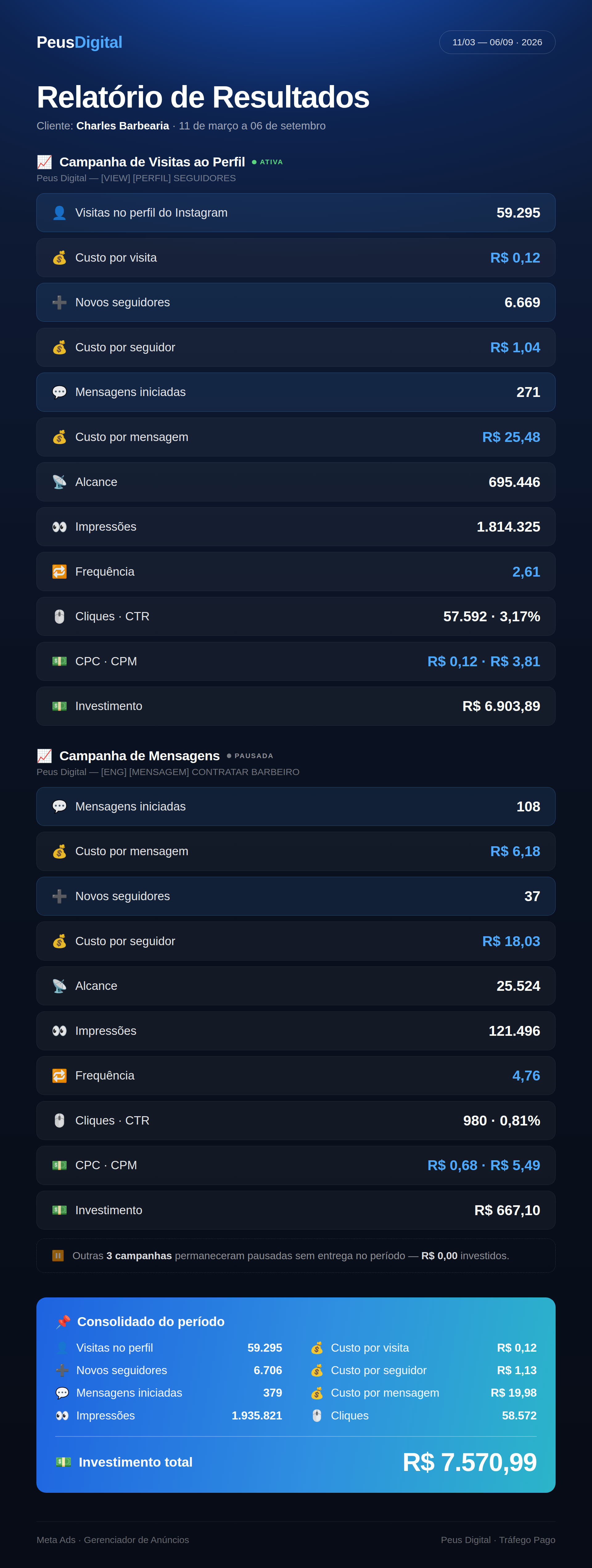Click the Charles Barbearia client name
This screenshot has width=592, height=1568.
pyautogui.click(x=122, y=126)
